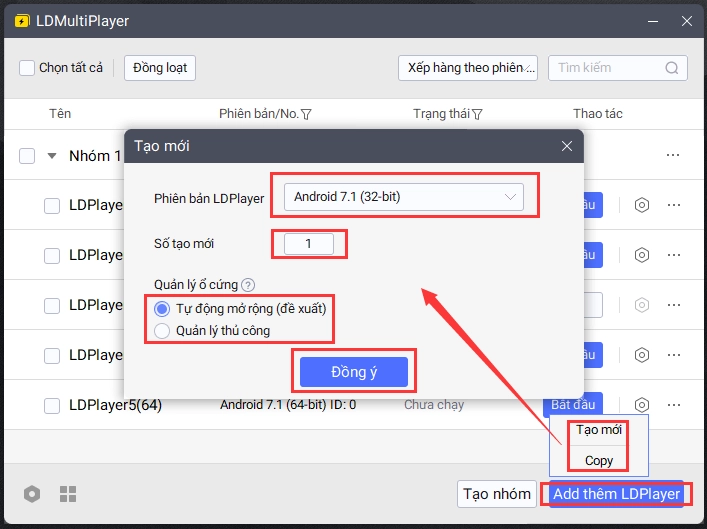Viewport: 707px width, 529px height.
Task: Select Quản lý thủ công radio button
Action: [x=162, y=331]
